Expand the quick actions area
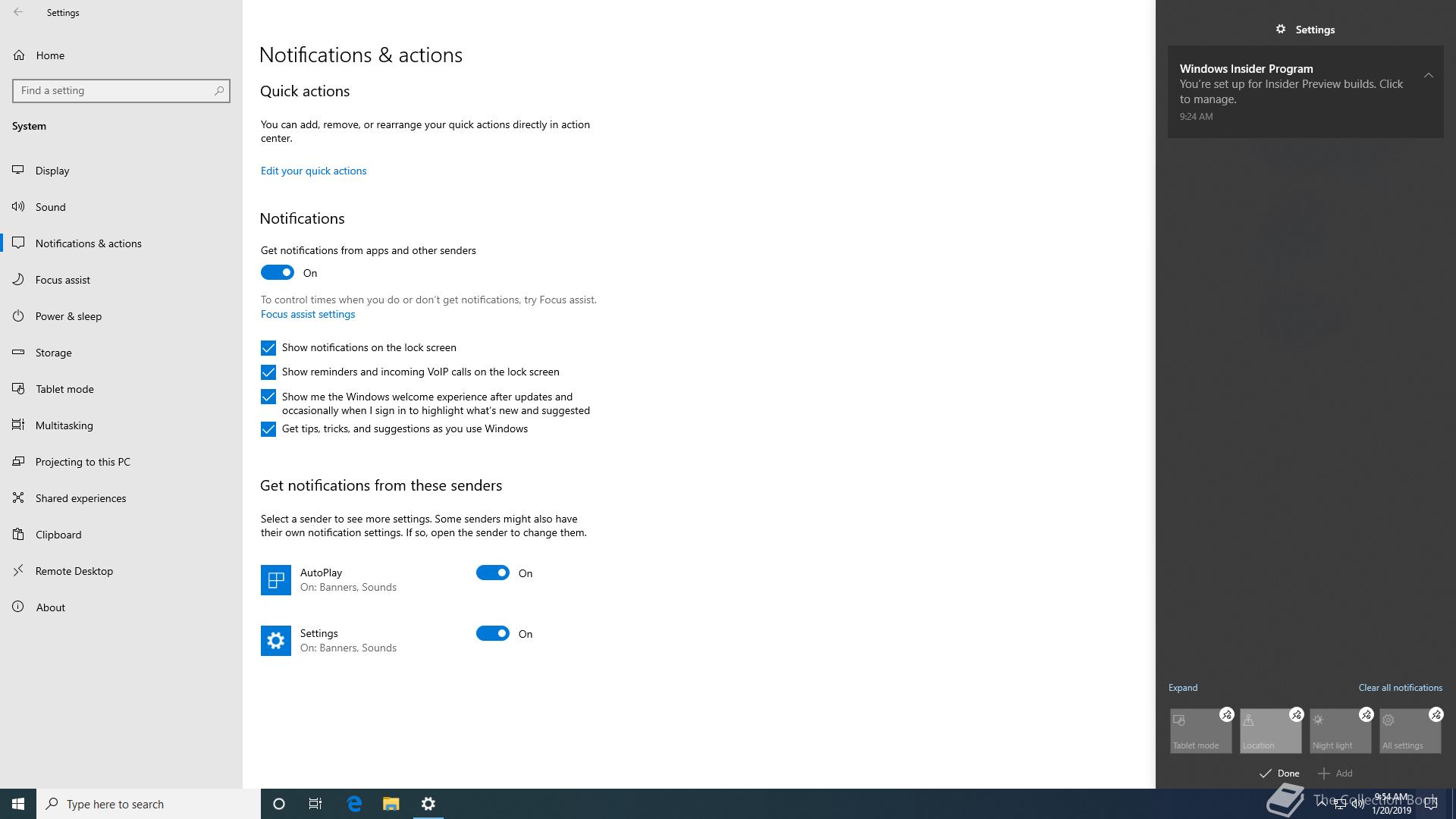The height and width of the screenshot is (819, 1456). click(x=1182, y=688)
